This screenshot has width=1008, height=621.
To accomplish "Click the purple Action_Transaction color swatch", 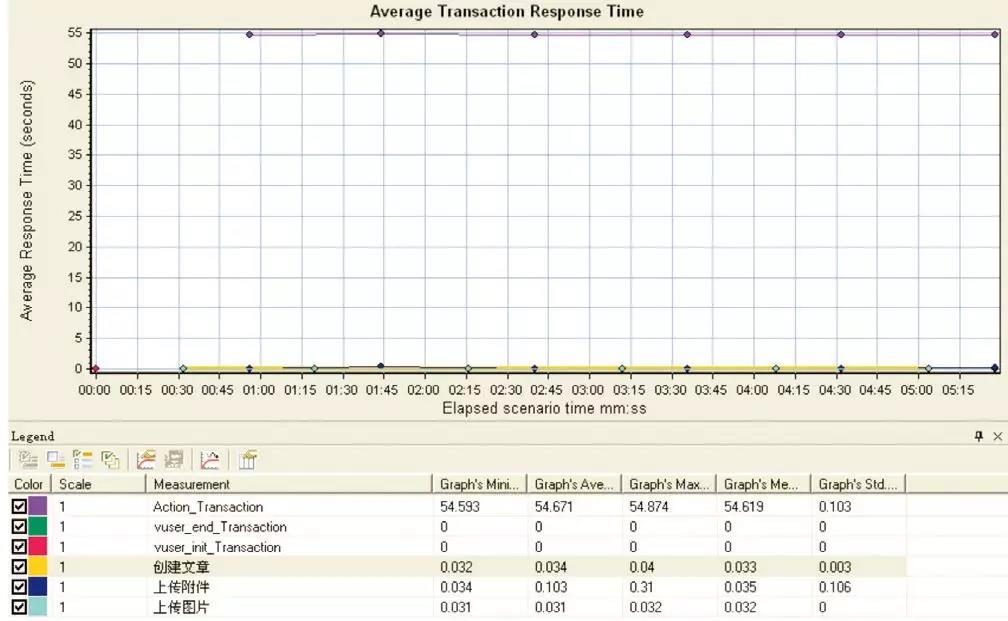I will 38,507.
